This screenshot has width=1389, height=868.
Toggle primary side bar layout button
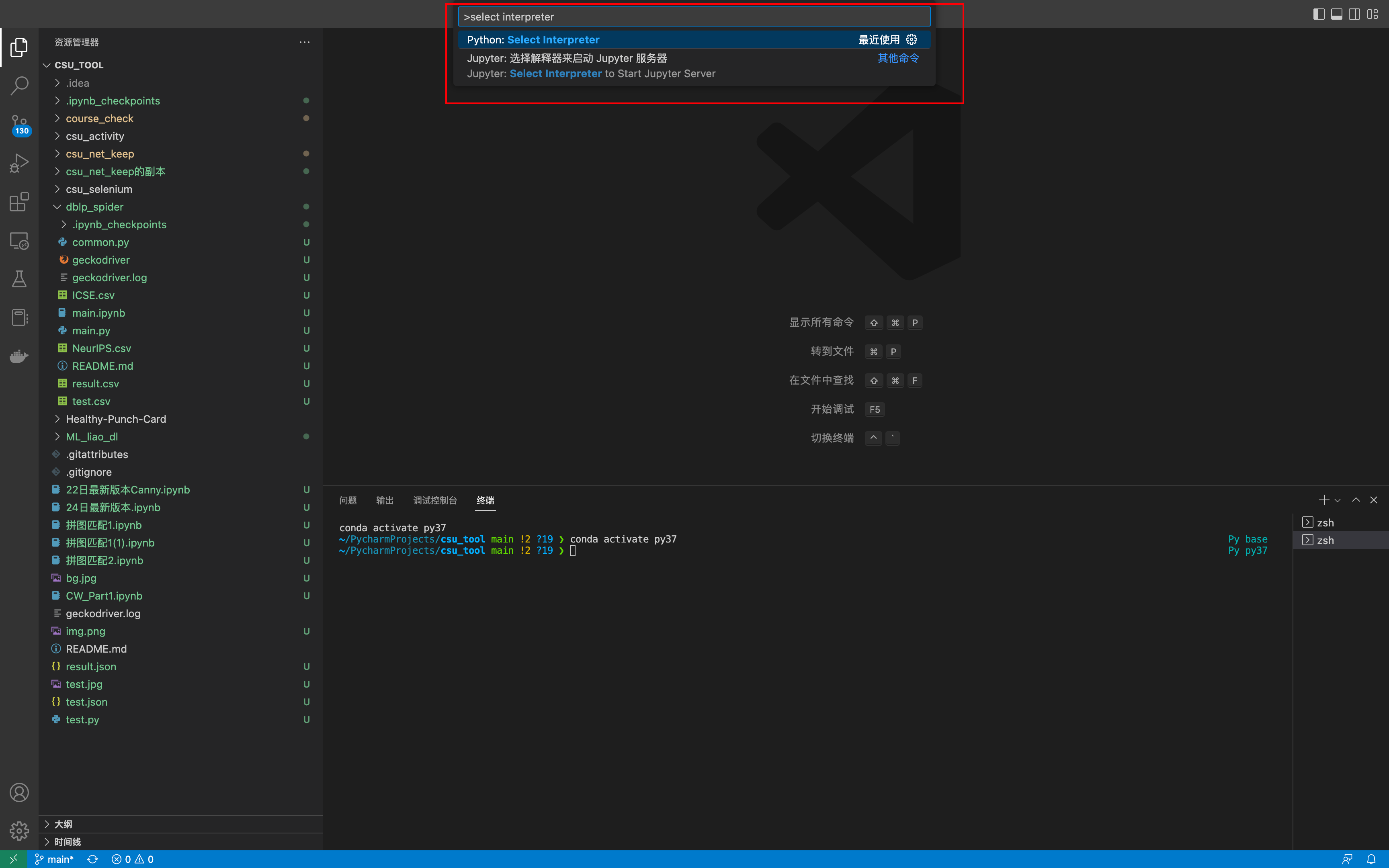click(x=1318, y=14)
